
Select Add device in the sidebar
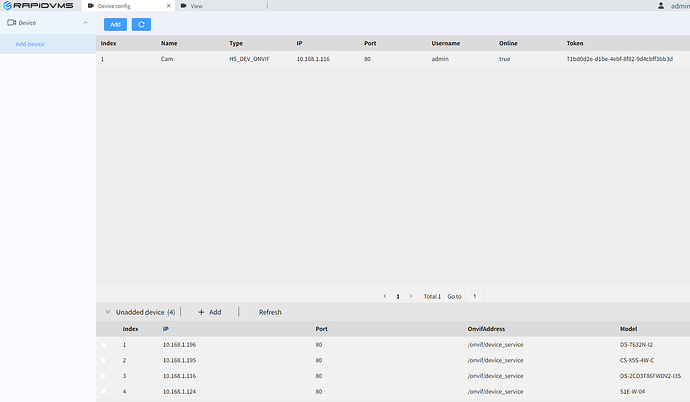tap(30, 44)
